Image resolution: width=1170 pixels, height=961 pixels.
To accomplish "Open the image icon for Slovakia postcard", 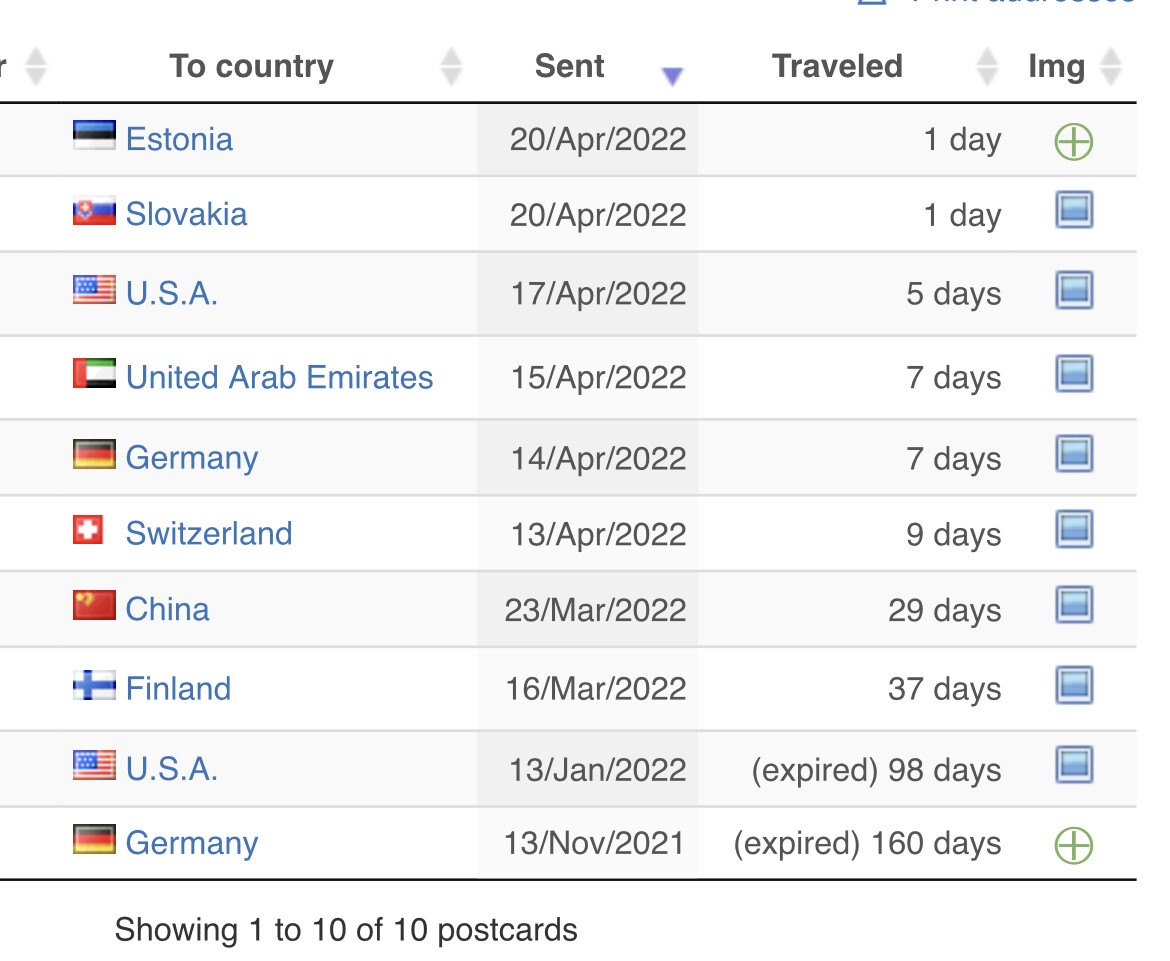I will (x=1074, y=210).
